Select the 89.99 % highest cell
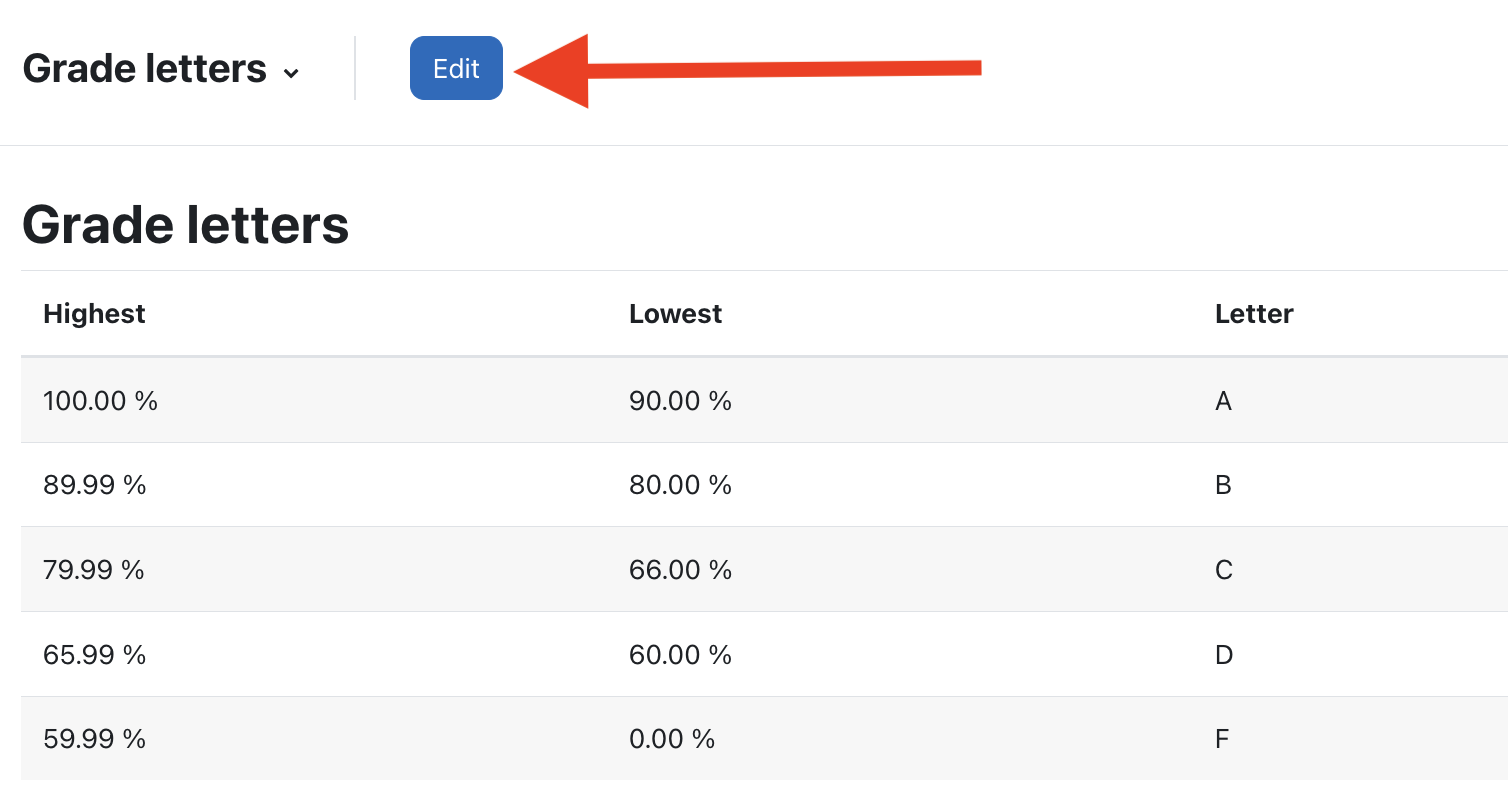 click(x=95, y=485)
